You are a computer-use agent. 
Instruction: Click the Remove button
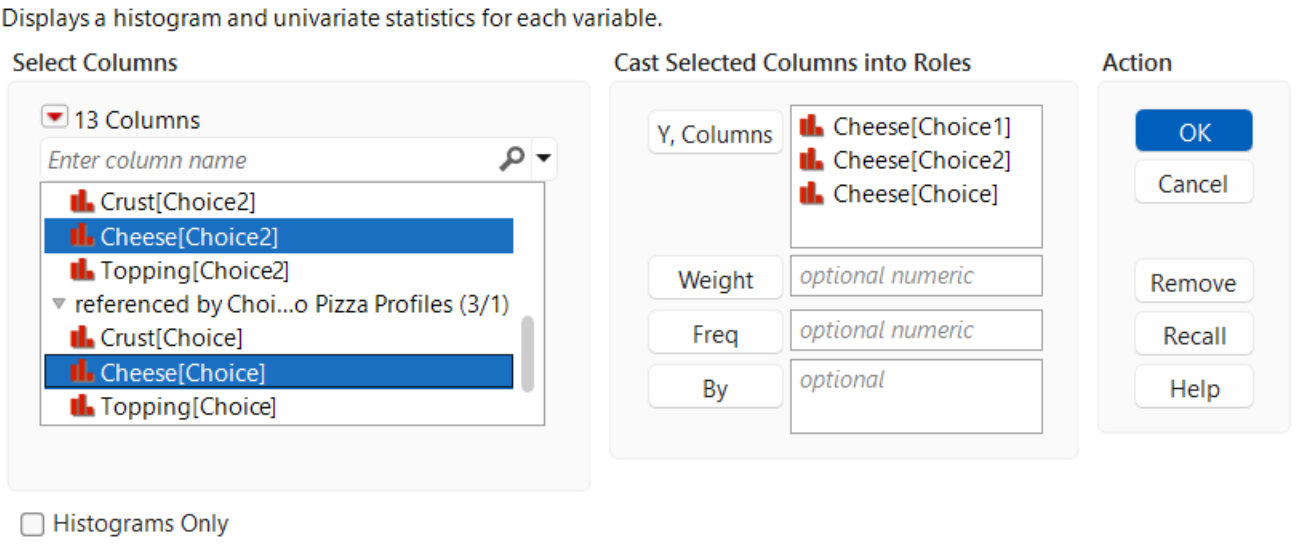point(1193,283)
